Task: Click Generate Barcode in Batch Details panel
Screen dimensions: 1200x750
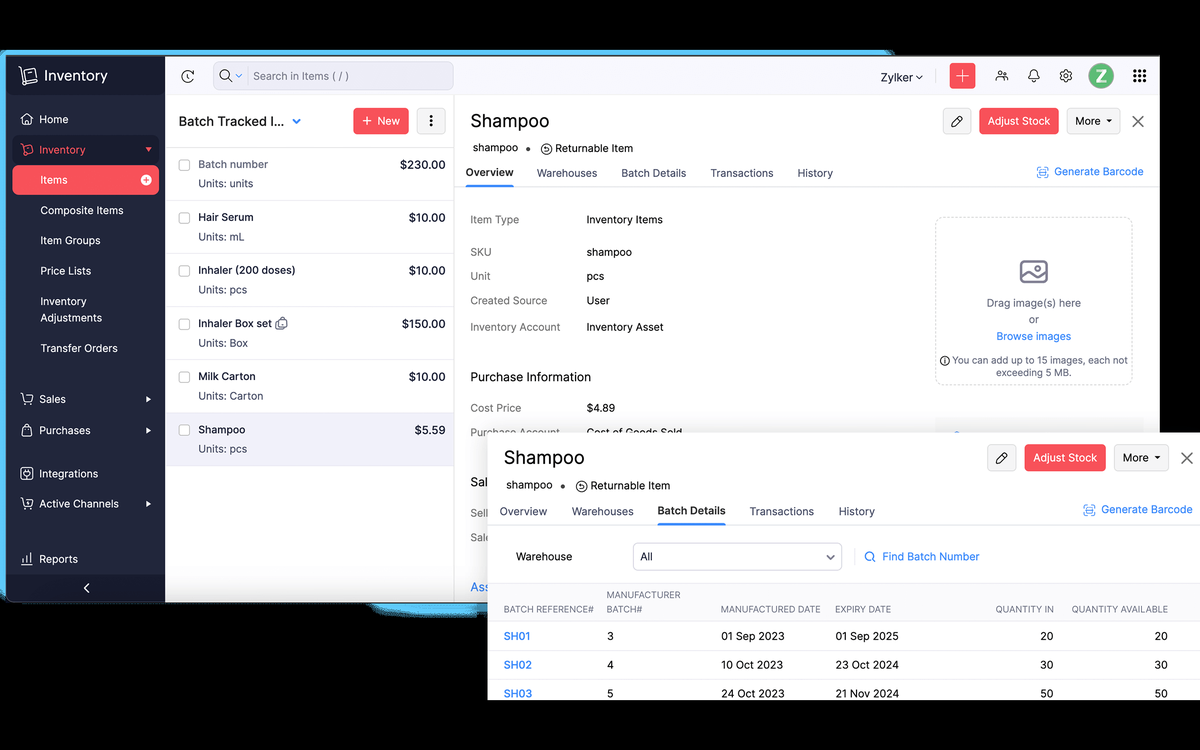Action: pos(1137,510)
